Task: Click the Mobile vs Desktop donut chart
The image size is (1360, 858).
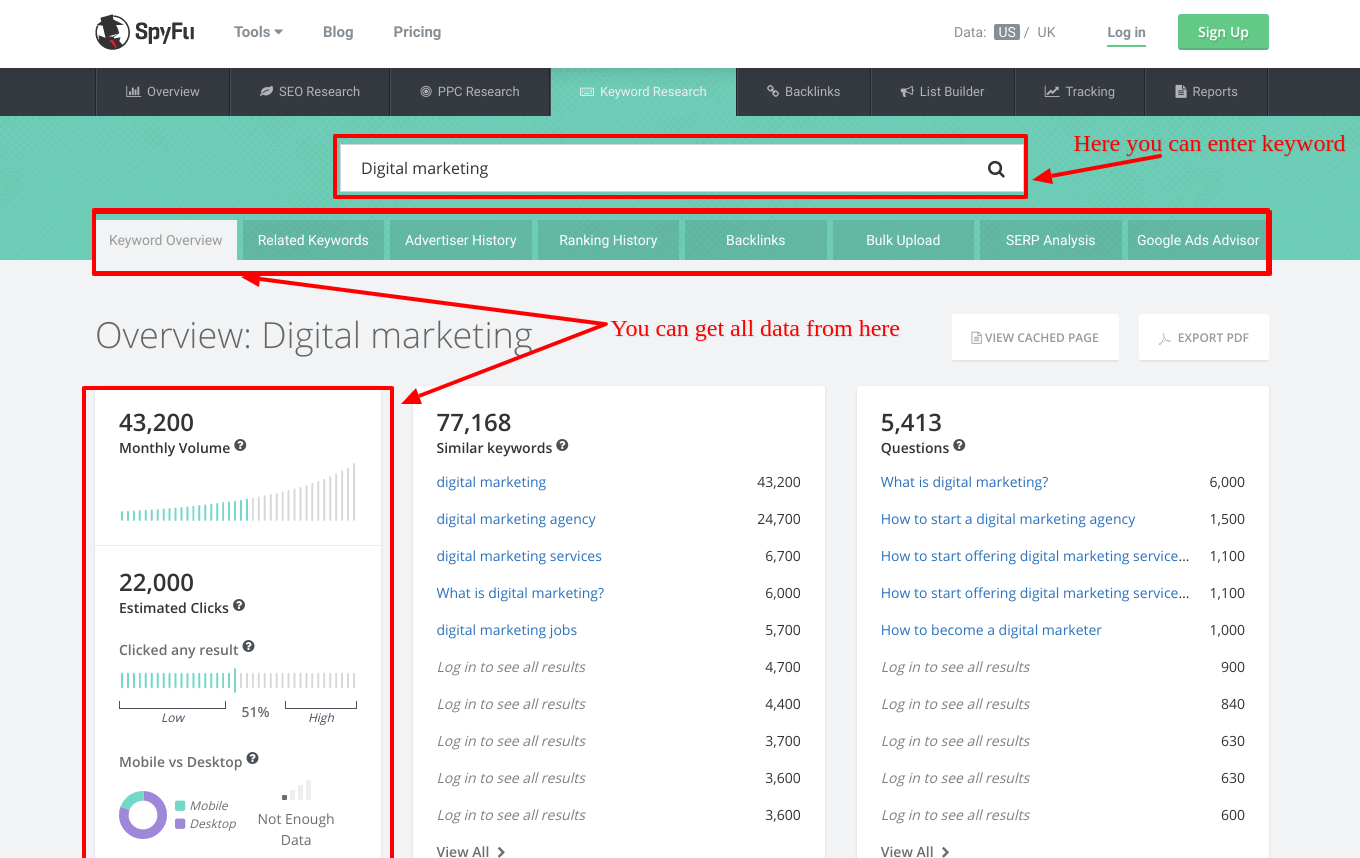Action: pos(143,815)
